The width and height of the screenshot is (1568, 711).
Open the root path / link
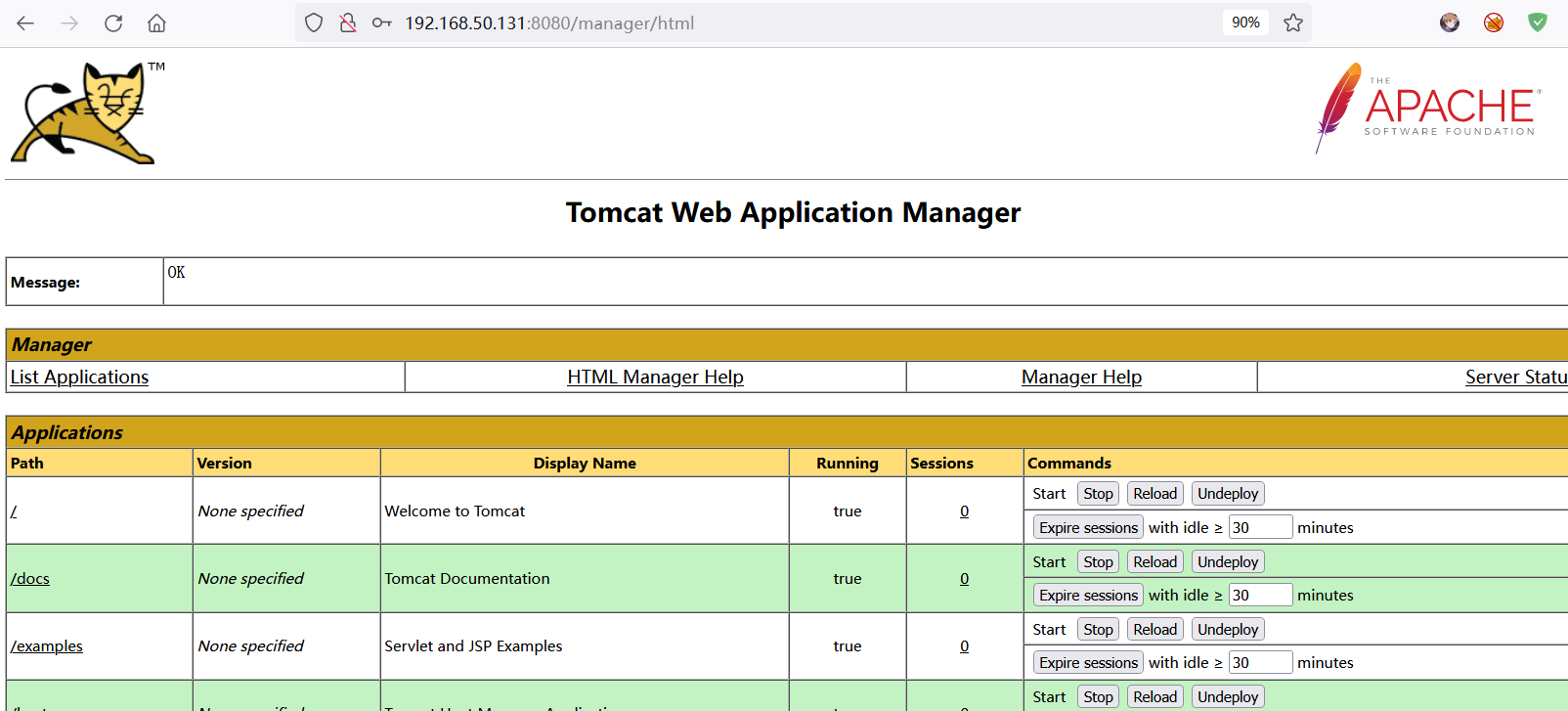14,511
